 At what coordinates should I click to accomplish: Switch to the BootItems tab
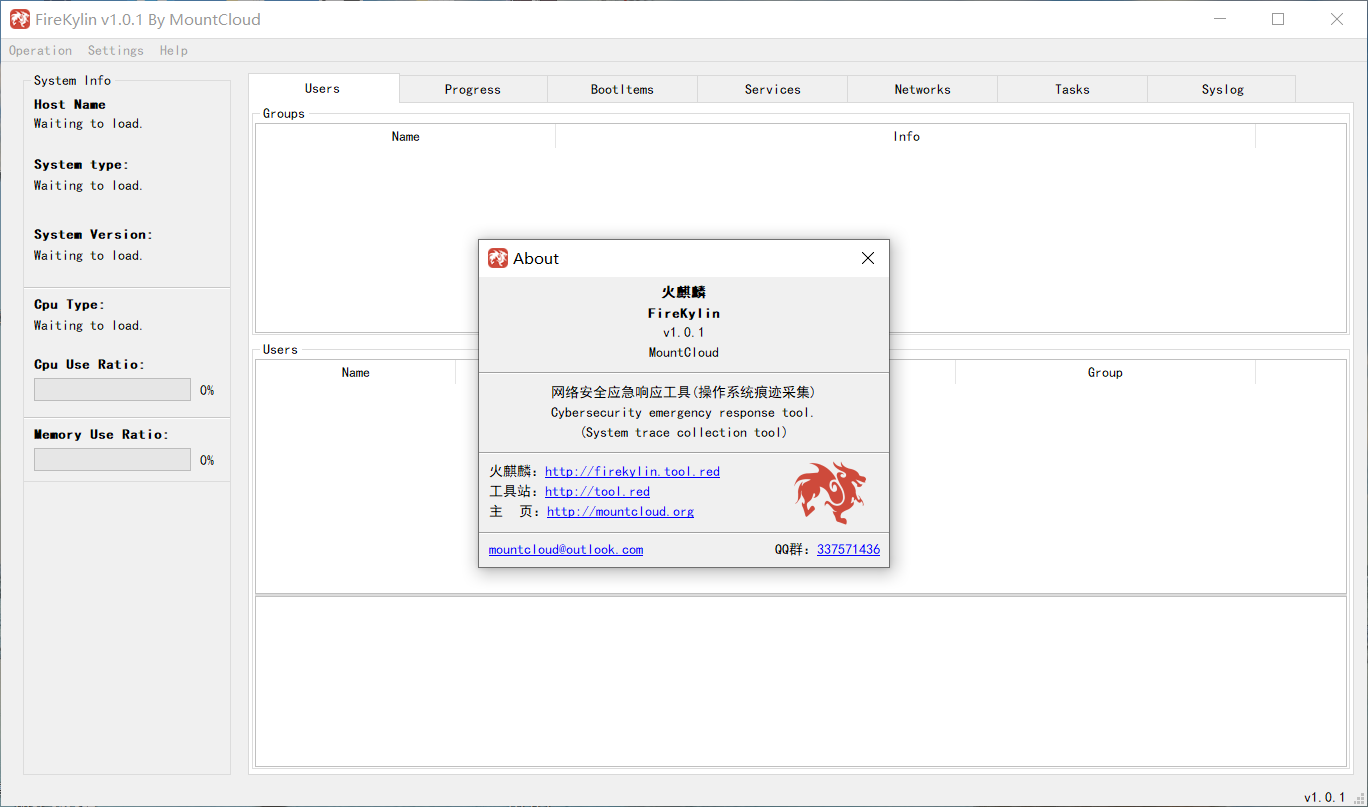pos(622,89)
